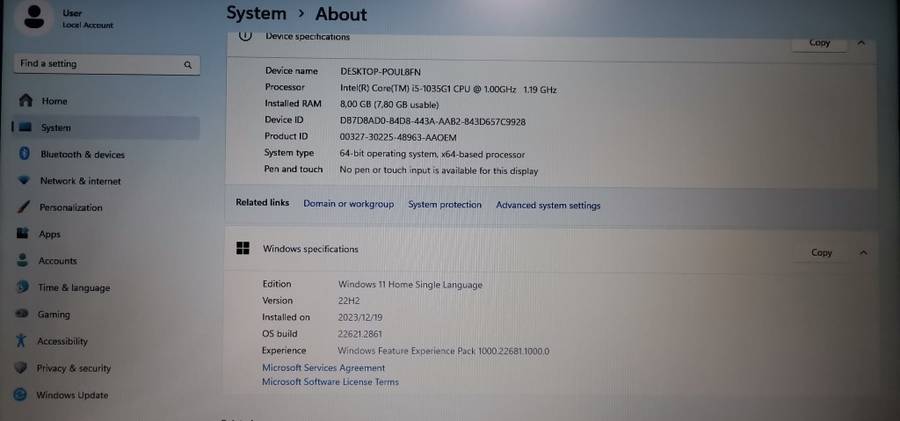Open Privacy & security shield icon

pos(21,368)
